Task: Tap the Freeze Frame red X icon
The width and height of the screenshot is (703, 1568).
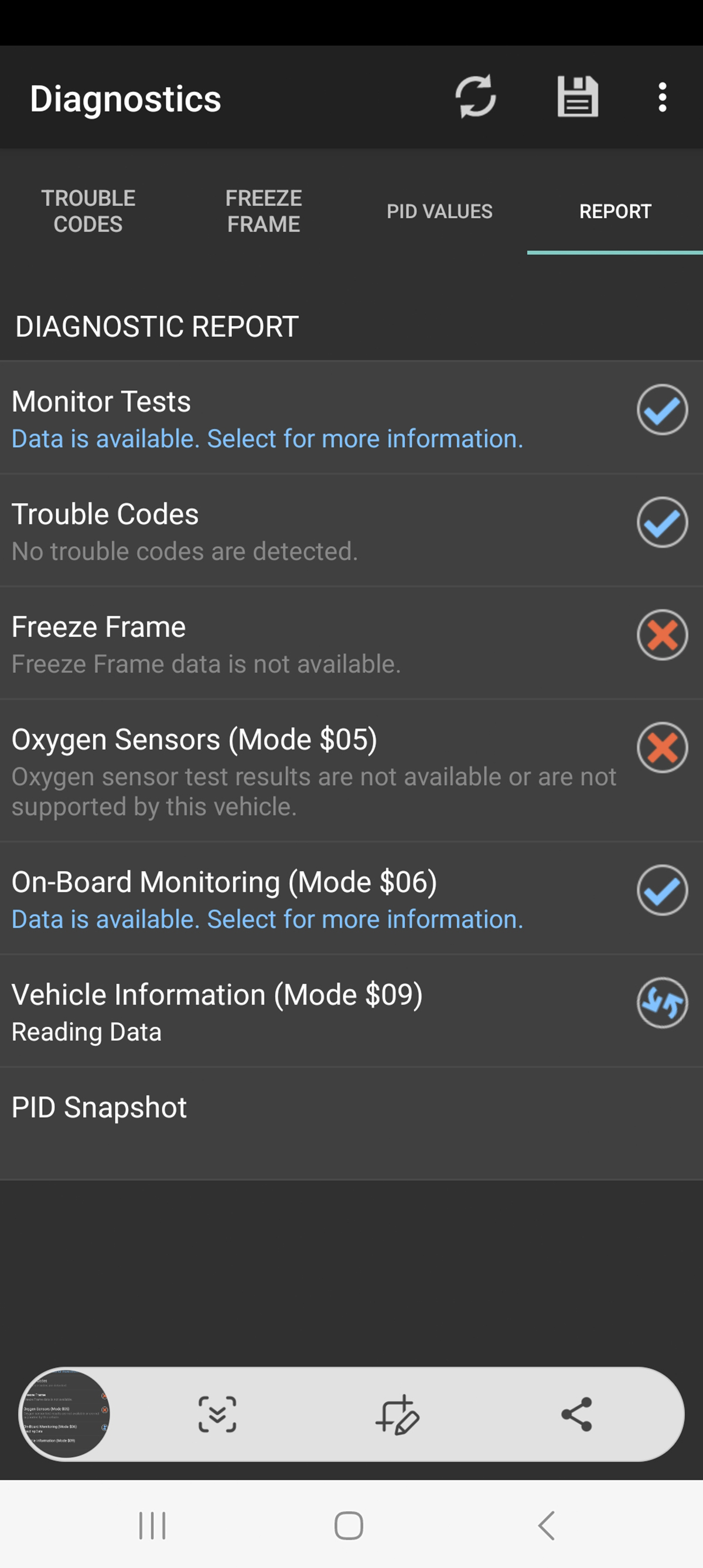Action: tap(662, 635)
